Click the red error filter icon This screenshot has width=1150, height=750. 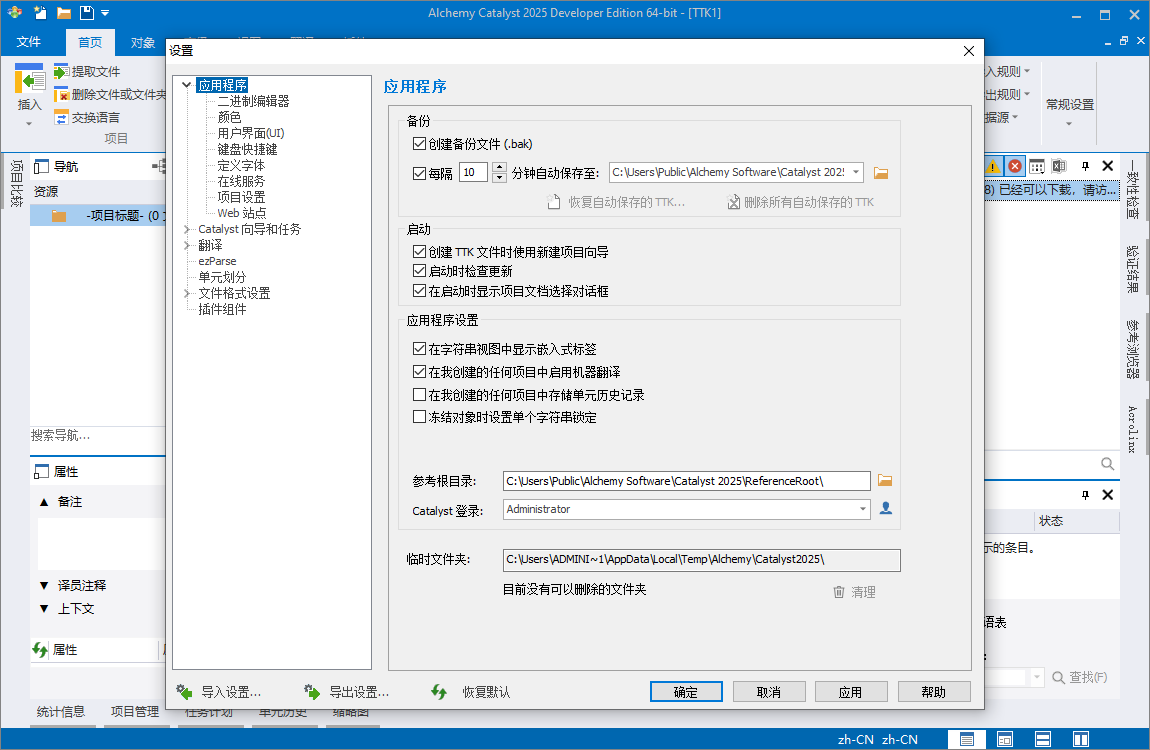click(1015, 166)
